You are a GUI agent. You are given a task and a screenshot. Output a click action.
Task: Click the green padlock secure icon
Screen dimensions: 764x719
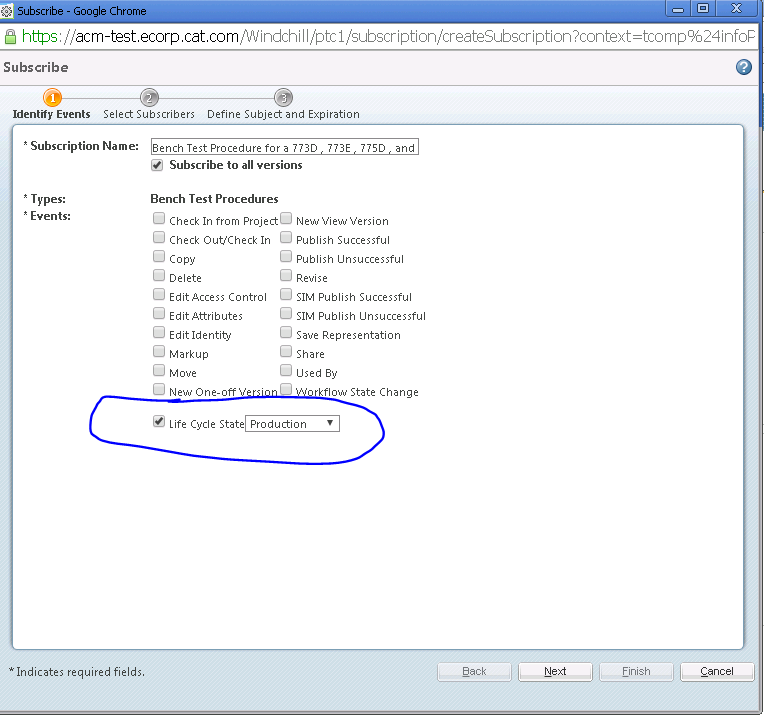[10, 36]
